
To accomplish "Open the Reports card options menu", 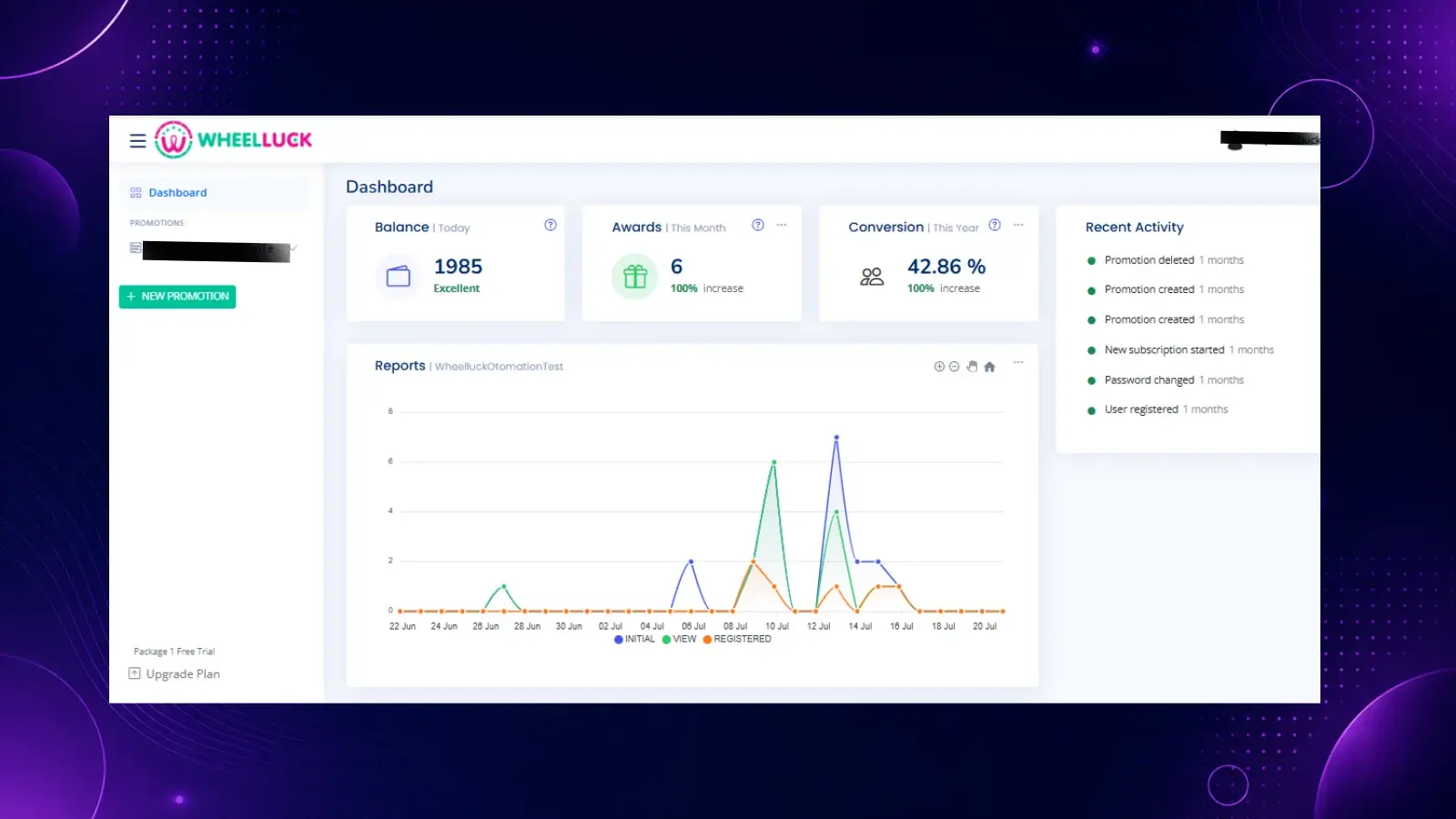I will coord(1018,362).
